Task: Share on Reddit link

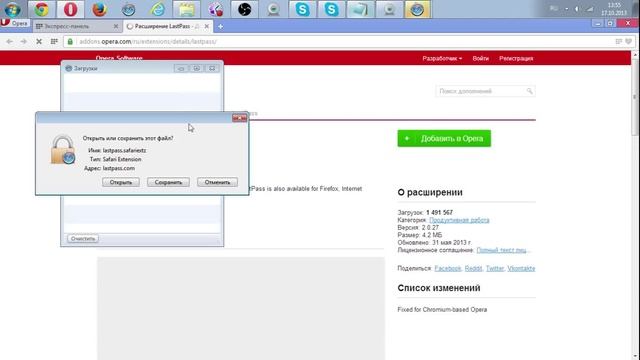Action: pyautogui.click(x=473, y=268)
